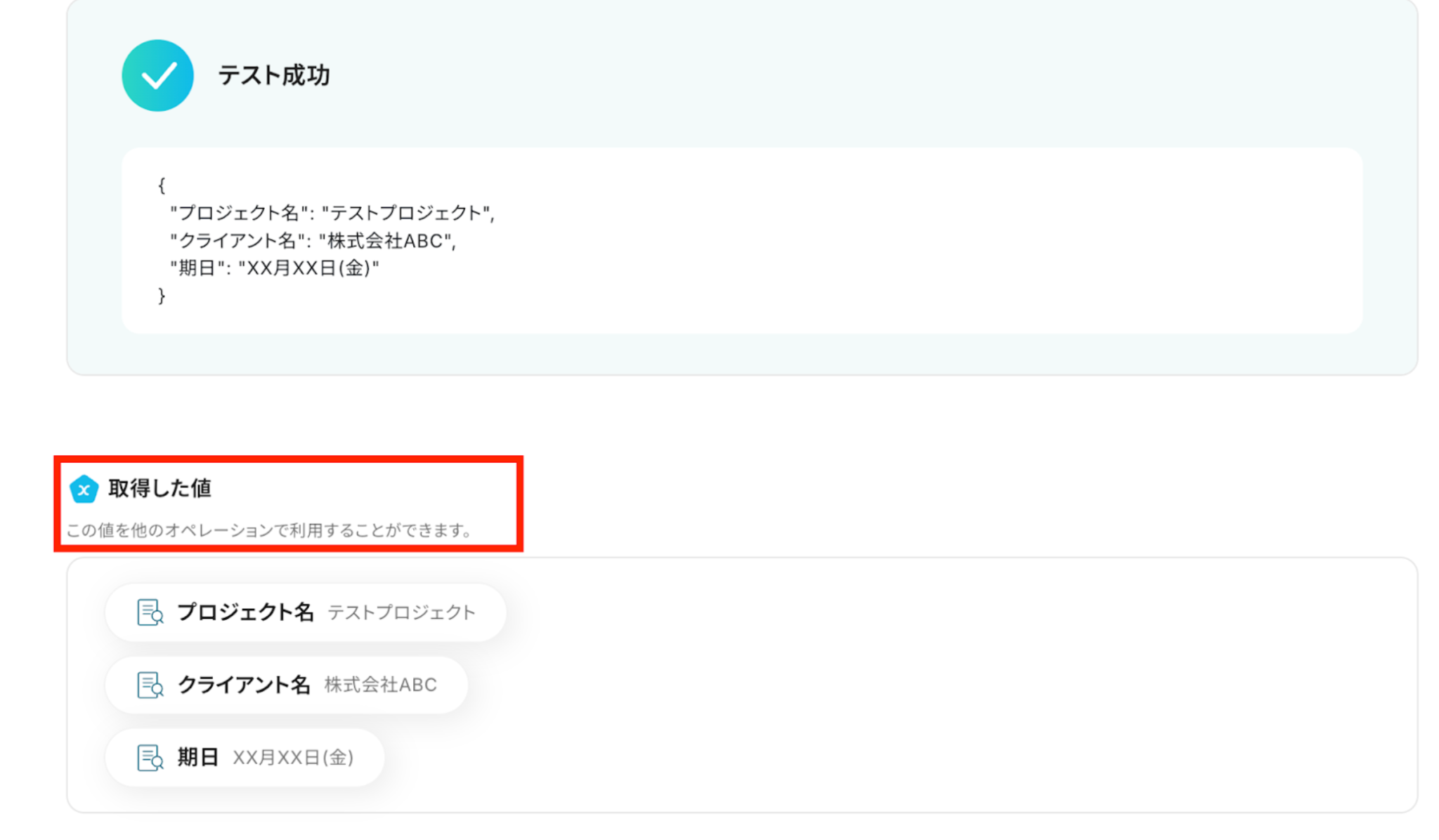
Task: Click the 期日 line in the JSON output
Action: pyautogui.click(x=274, y=268)
